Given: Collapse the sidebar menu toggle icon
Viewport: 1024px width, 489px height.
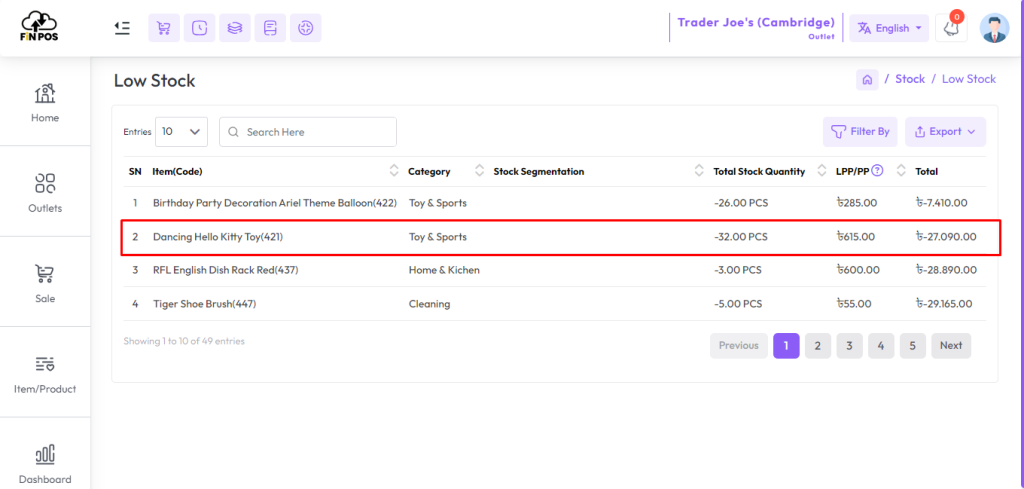Looking at the screenshot, I should coord(121,27).
